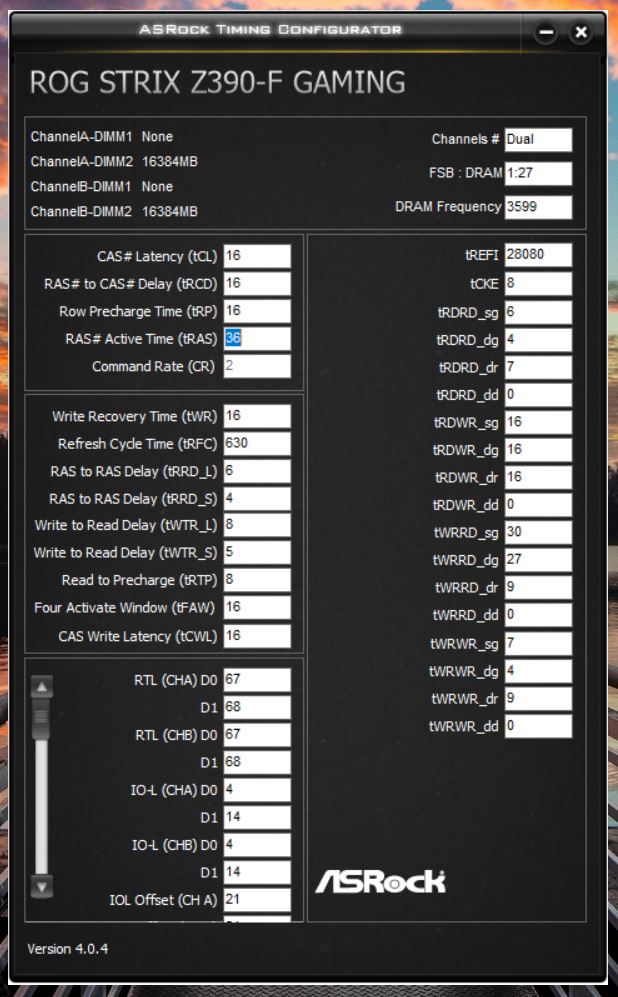Click the tRDRD_dd field
Screen dimensions: 618x997
[539, 395]
